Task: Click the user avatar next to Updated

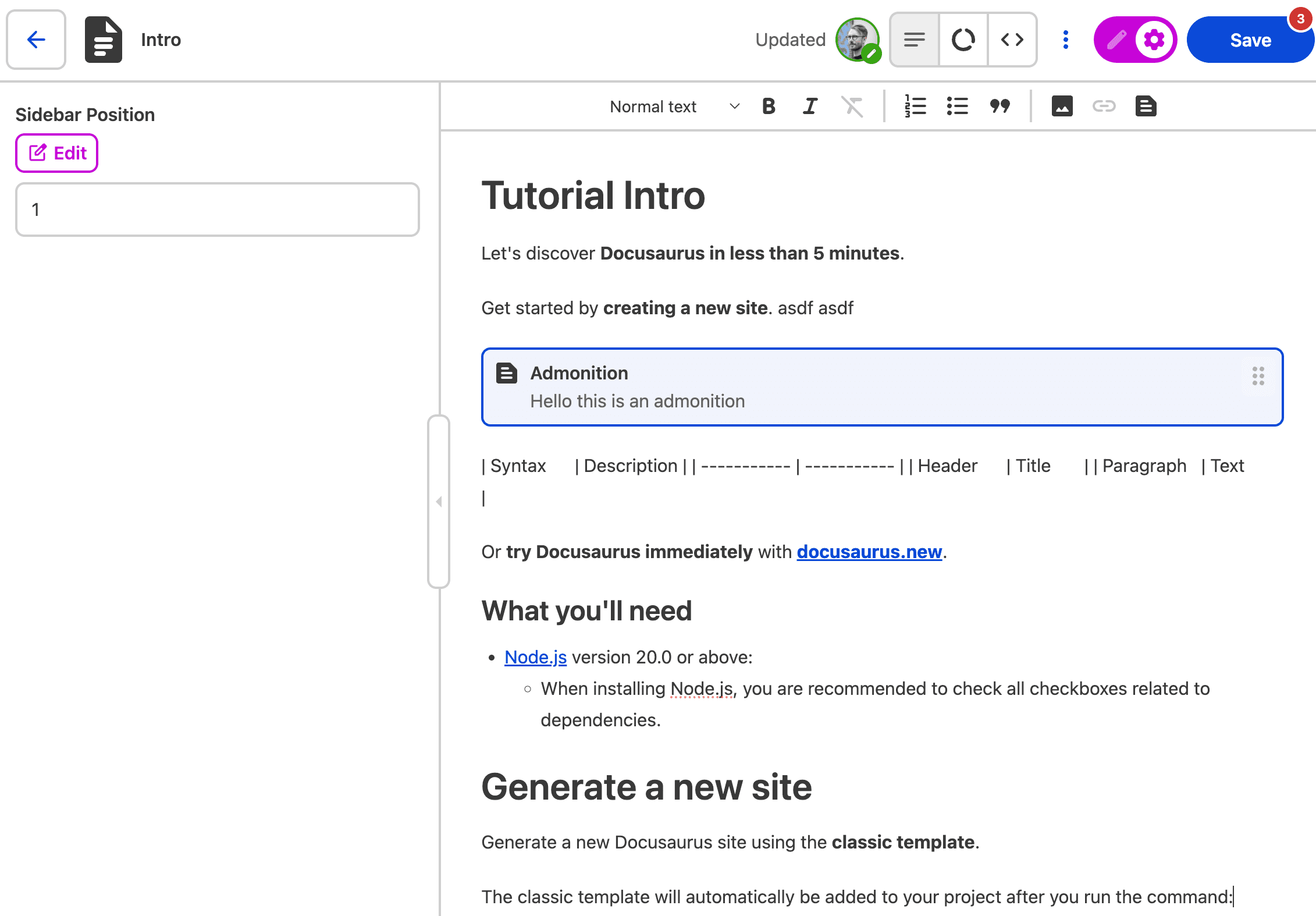Action: tap(858, 40)
